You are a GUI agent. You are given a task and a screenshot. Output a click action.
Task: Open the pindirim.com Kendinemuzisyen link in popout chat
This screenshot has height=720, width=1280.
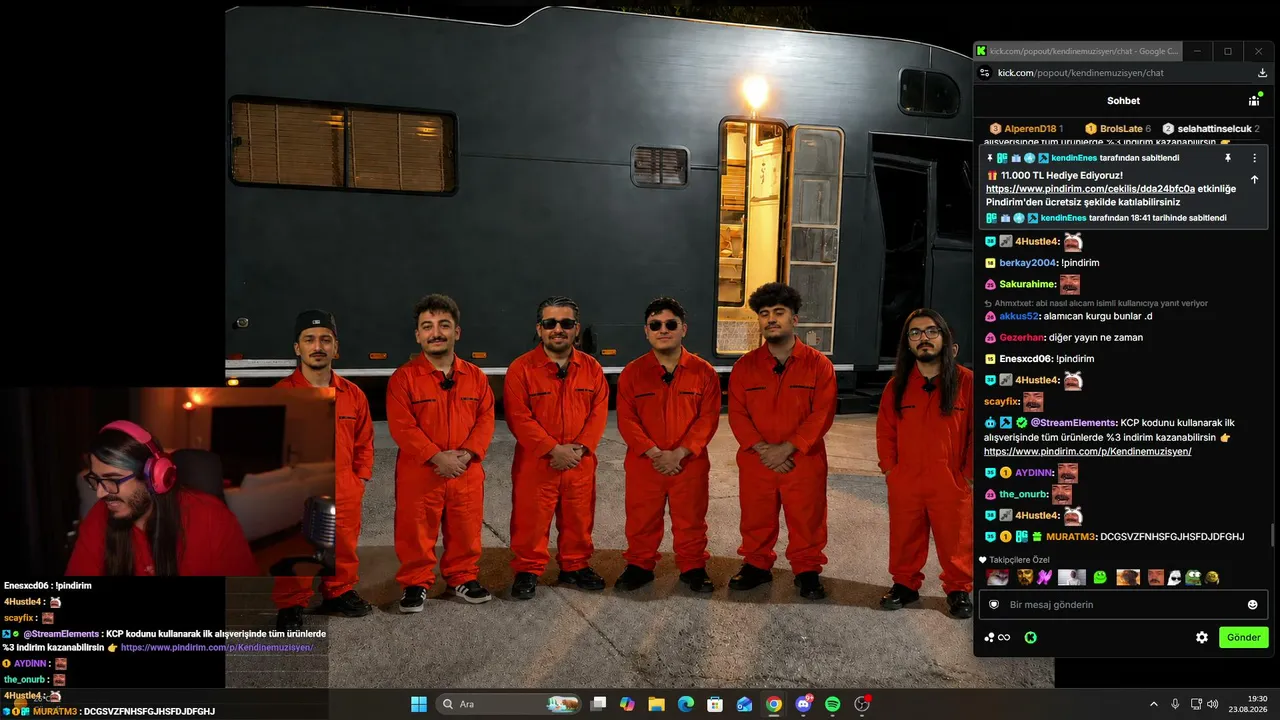point(1088,451)
